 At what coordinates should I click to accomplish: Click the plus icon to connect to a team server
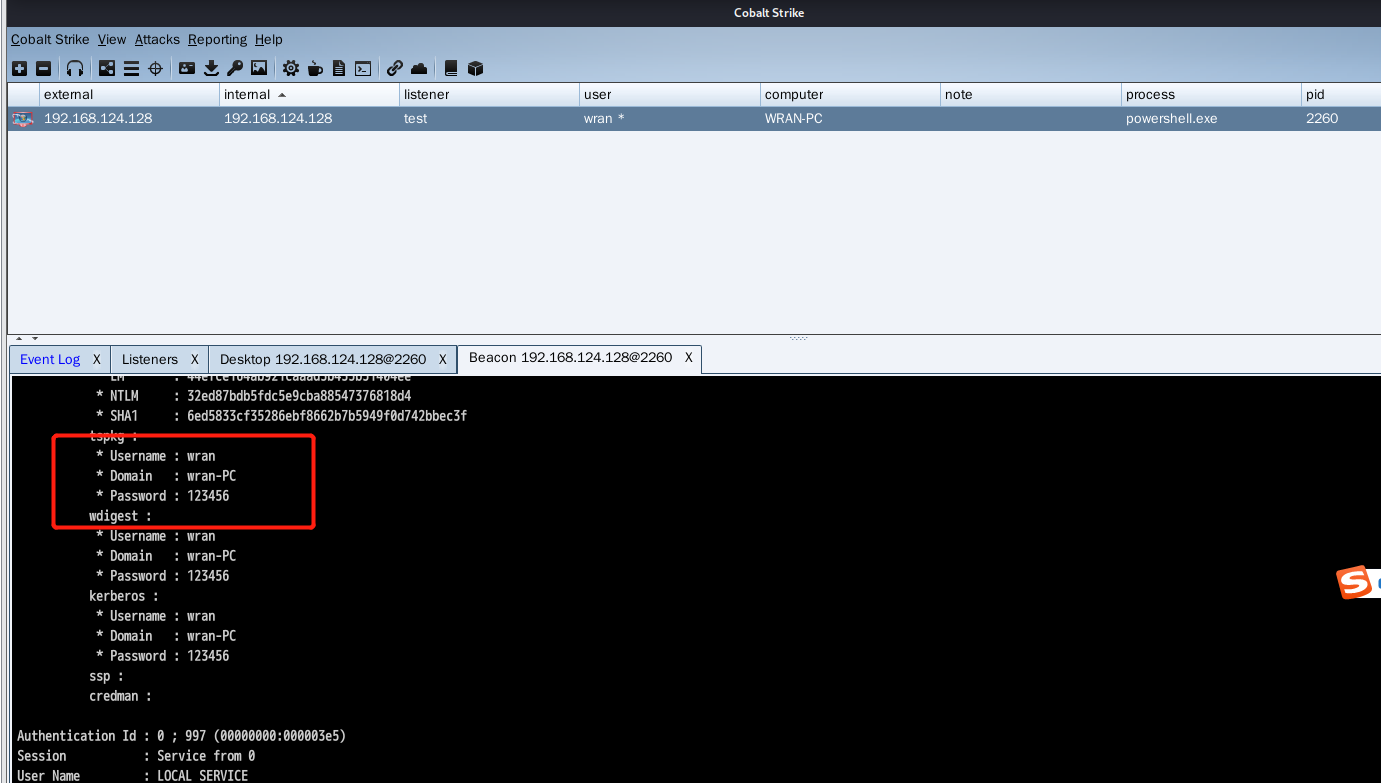point(19,69)
